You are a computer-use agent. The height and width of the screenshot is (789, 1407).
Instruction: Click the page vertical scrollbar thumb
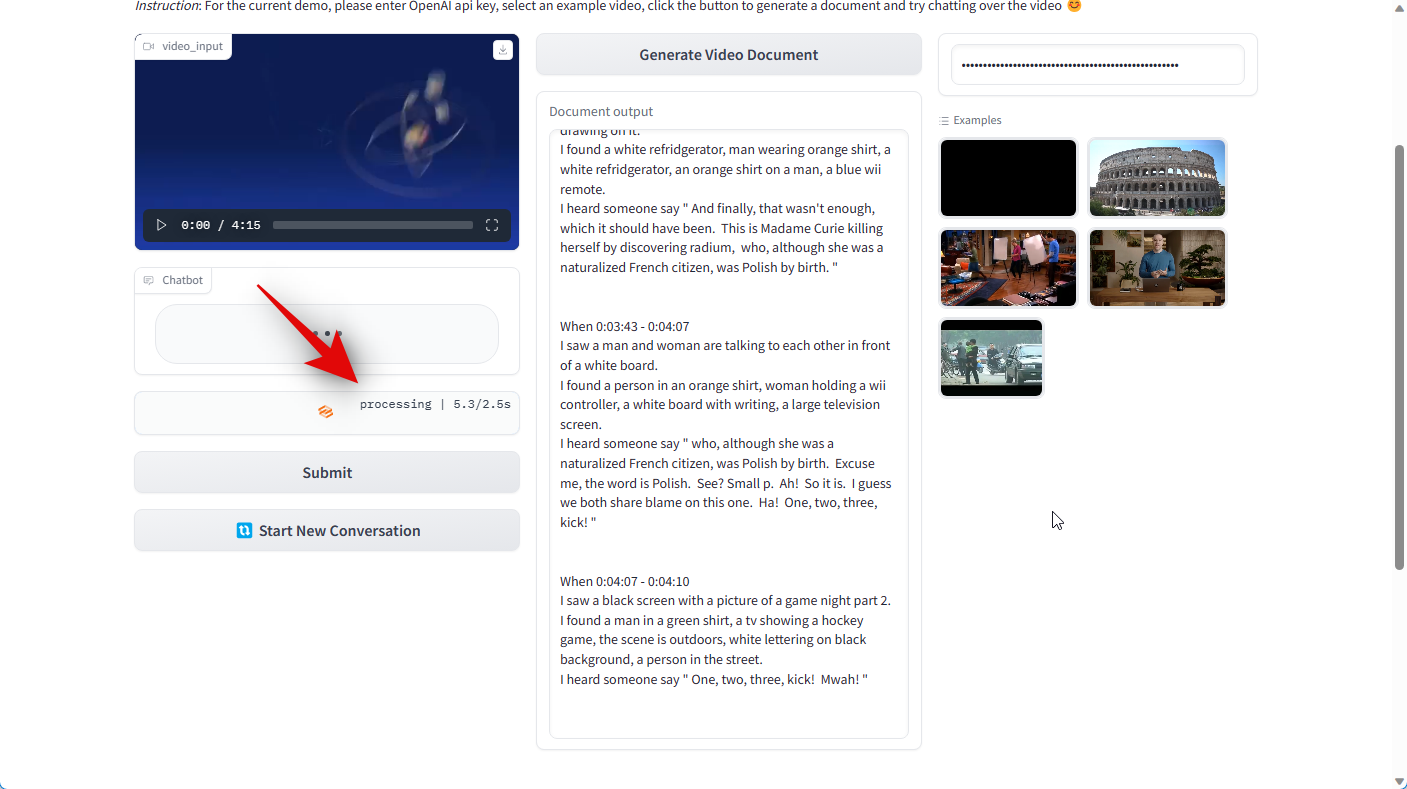click(x=1399, y=358)
